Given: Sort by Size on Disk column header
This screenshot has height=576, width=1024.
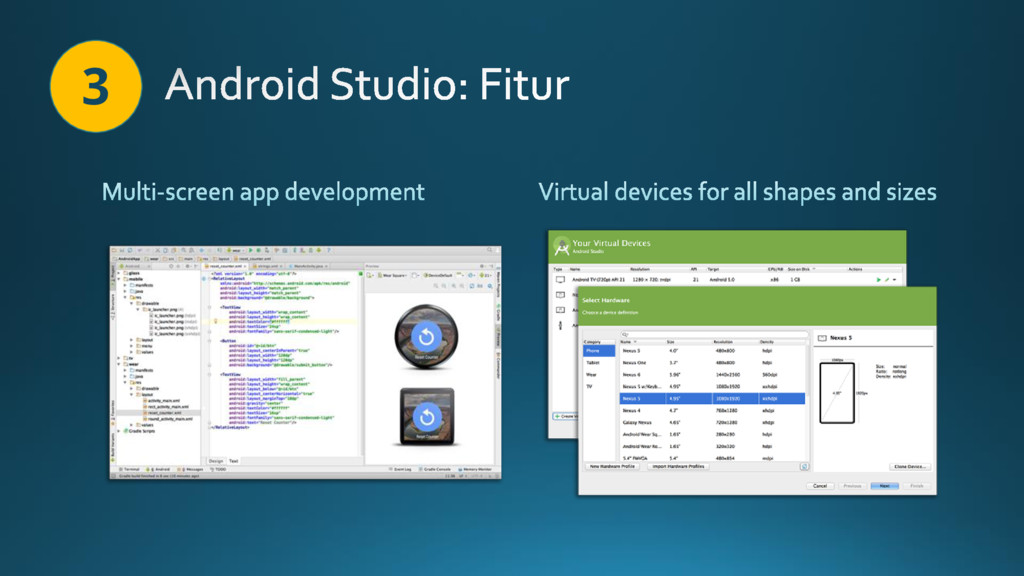Looking at the screenshot, I should point(799,269).
